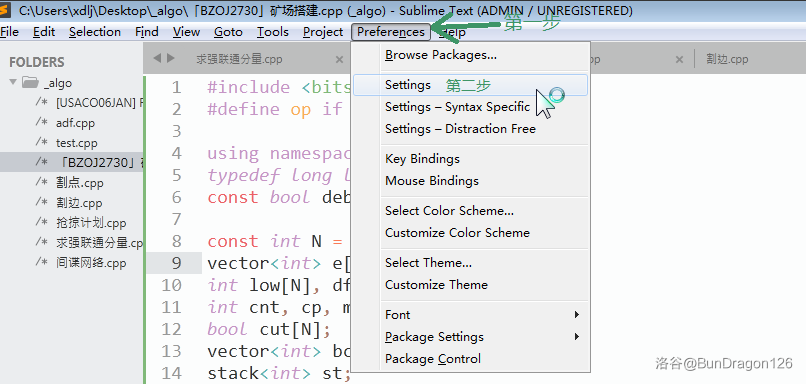Click the '#include <bits' code line
The image size is (806, 384).
(279, 87)
